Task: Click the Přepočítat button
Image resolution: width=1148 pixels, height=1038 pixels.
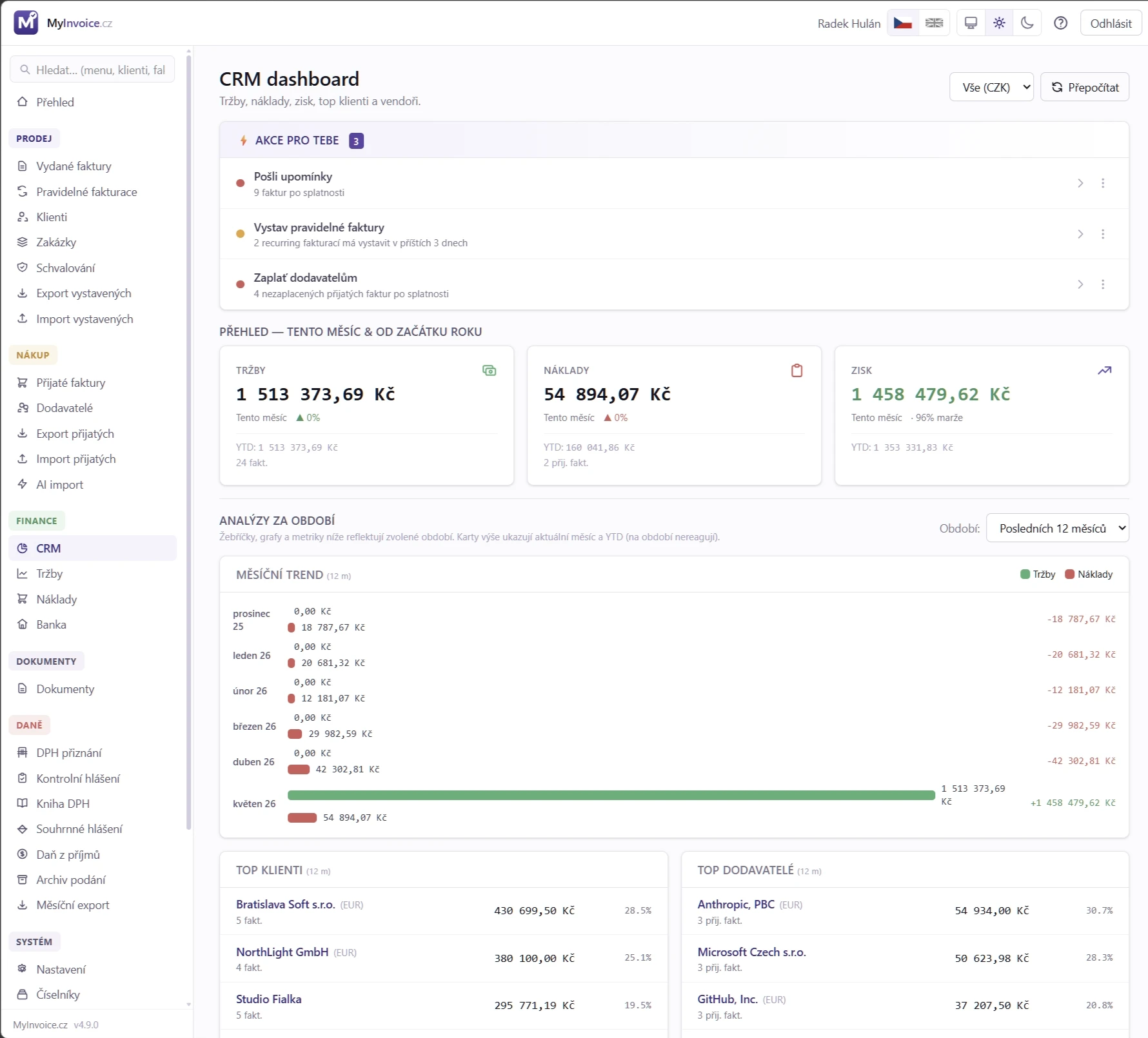Action: coord(1085,87)
